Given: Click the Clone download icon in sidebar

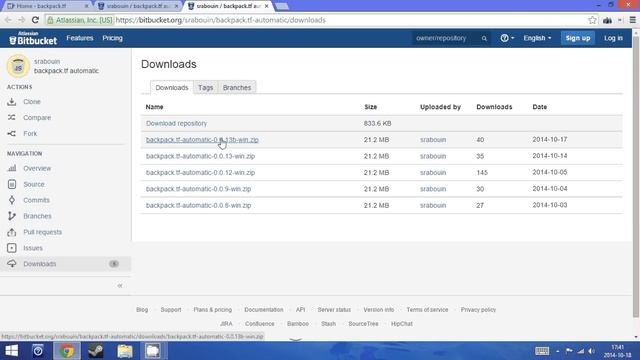Looking at the screenshot, I should click(11, 102).
